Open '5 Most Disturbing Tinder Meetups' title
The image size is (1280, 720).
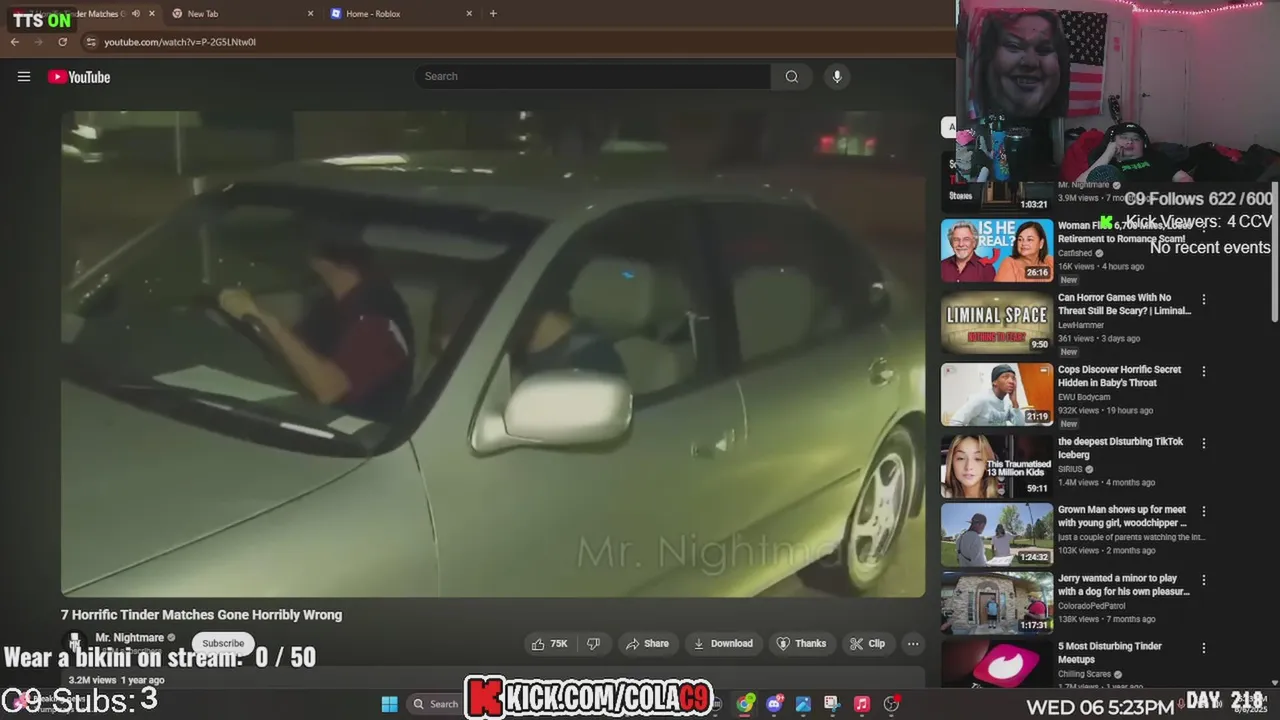pyautogui.click(x=1110, y=653)
